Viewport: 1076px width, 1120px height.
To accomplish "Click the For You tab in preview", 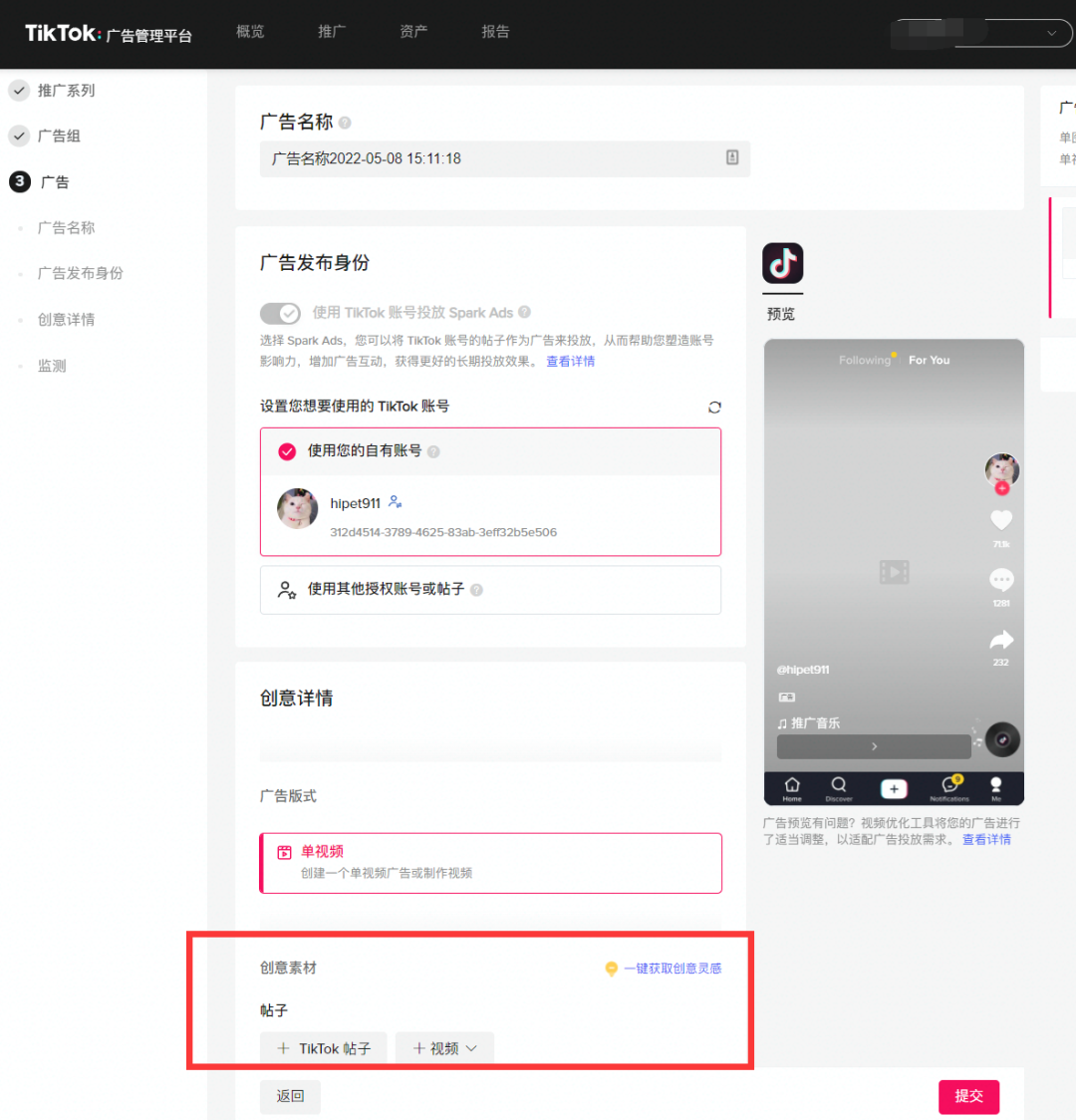I will click(x=929, y=360).
